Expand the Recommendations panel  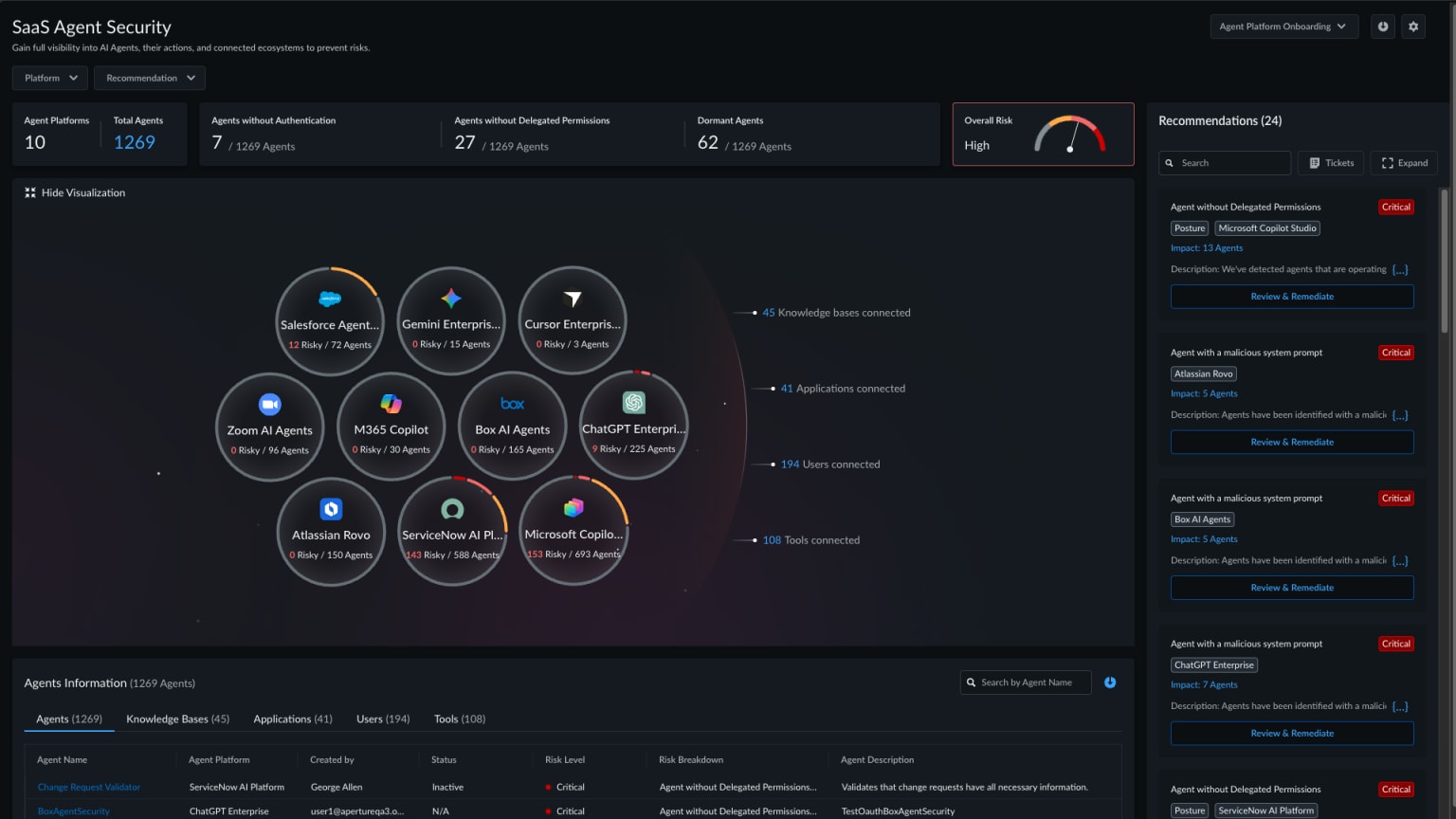1405,163
